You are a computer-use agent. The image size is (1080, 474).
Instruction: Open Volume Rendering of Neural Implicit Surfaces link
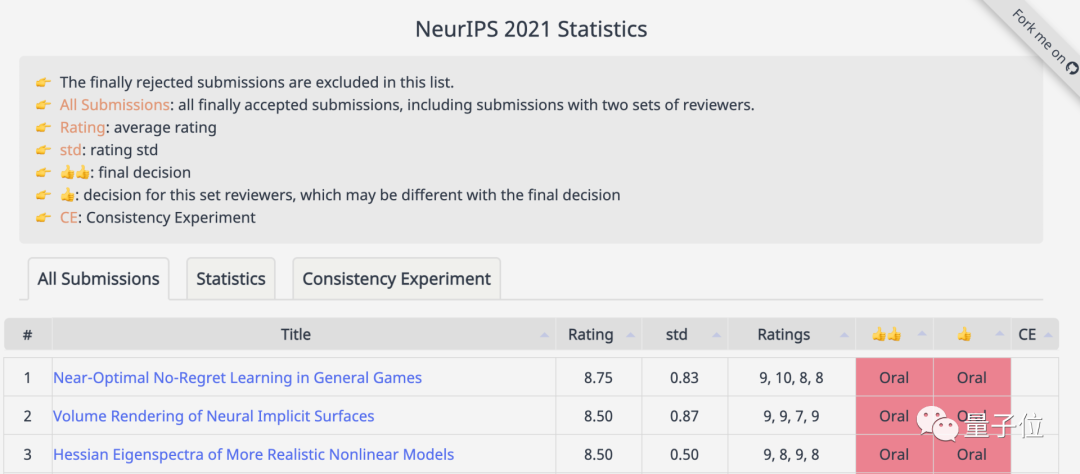pyautogui.click(x=213, y=416)
